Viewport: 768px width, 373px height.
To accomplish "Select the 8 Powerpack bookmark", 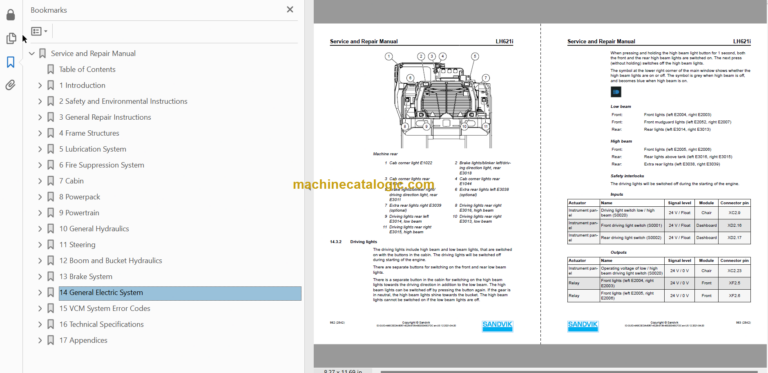I will (80, 197).
